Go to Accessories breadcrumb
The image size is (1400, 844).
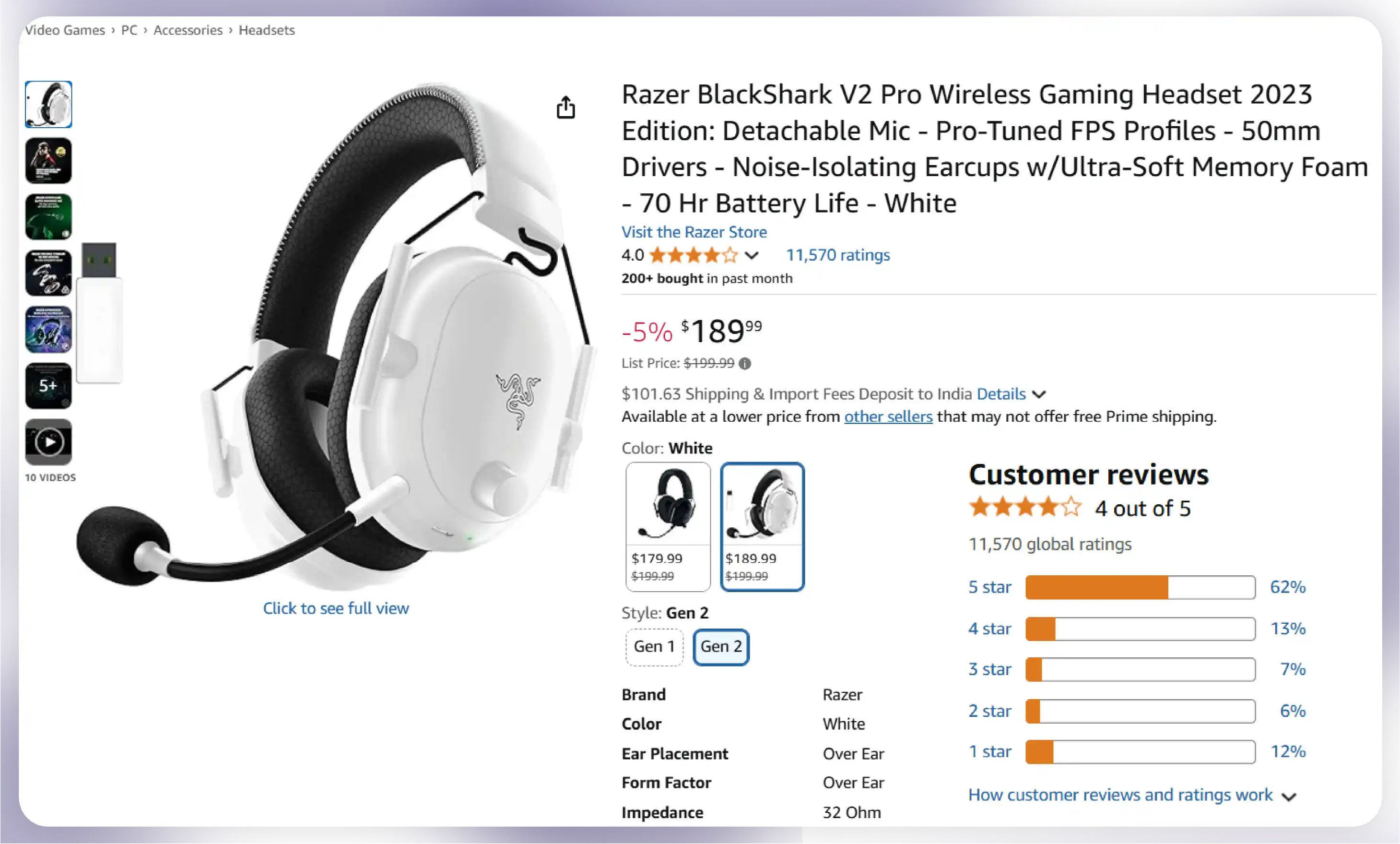[x=188, y=30]
